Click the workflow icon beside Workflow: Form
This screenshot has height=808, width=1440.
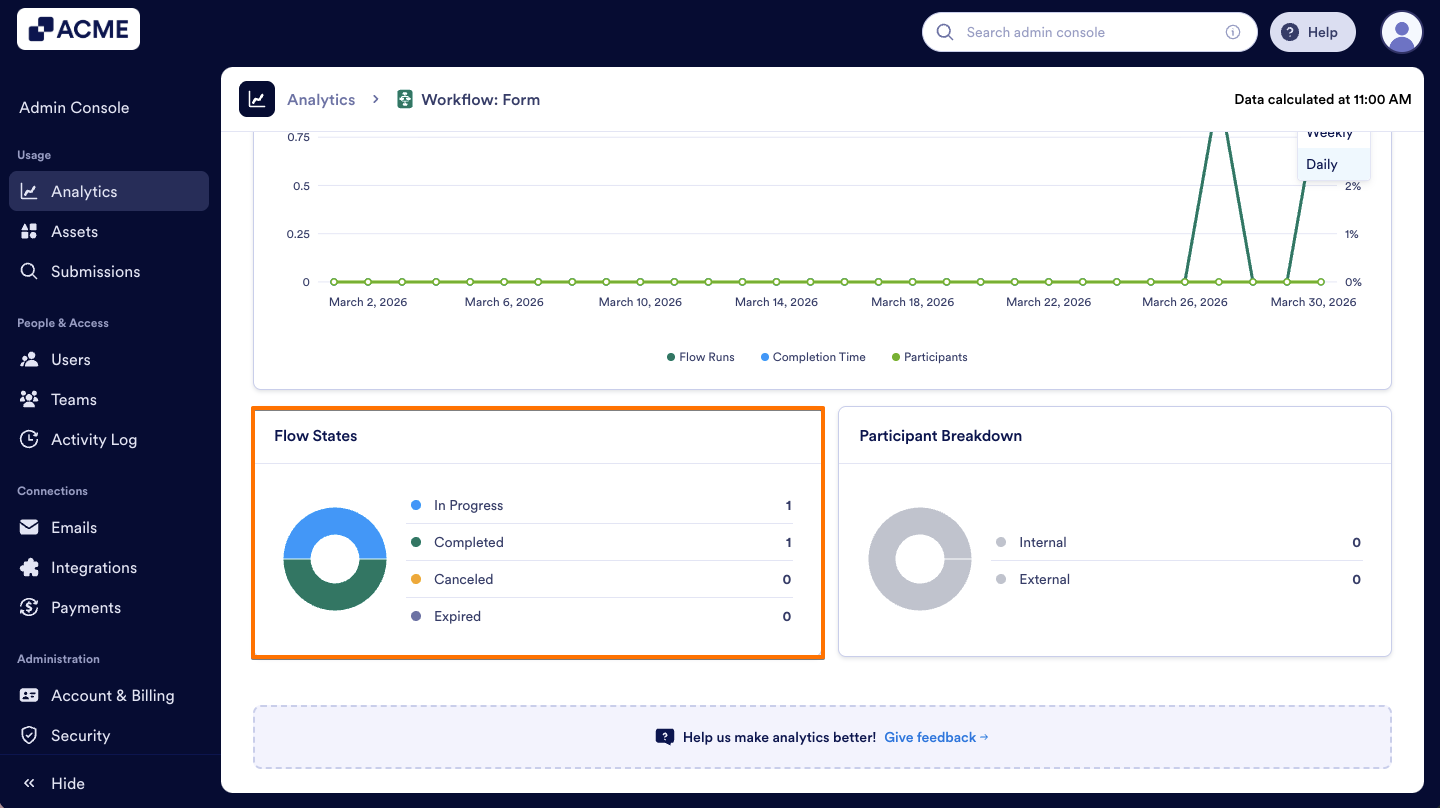pyautogui.click(x=404, y=99)
